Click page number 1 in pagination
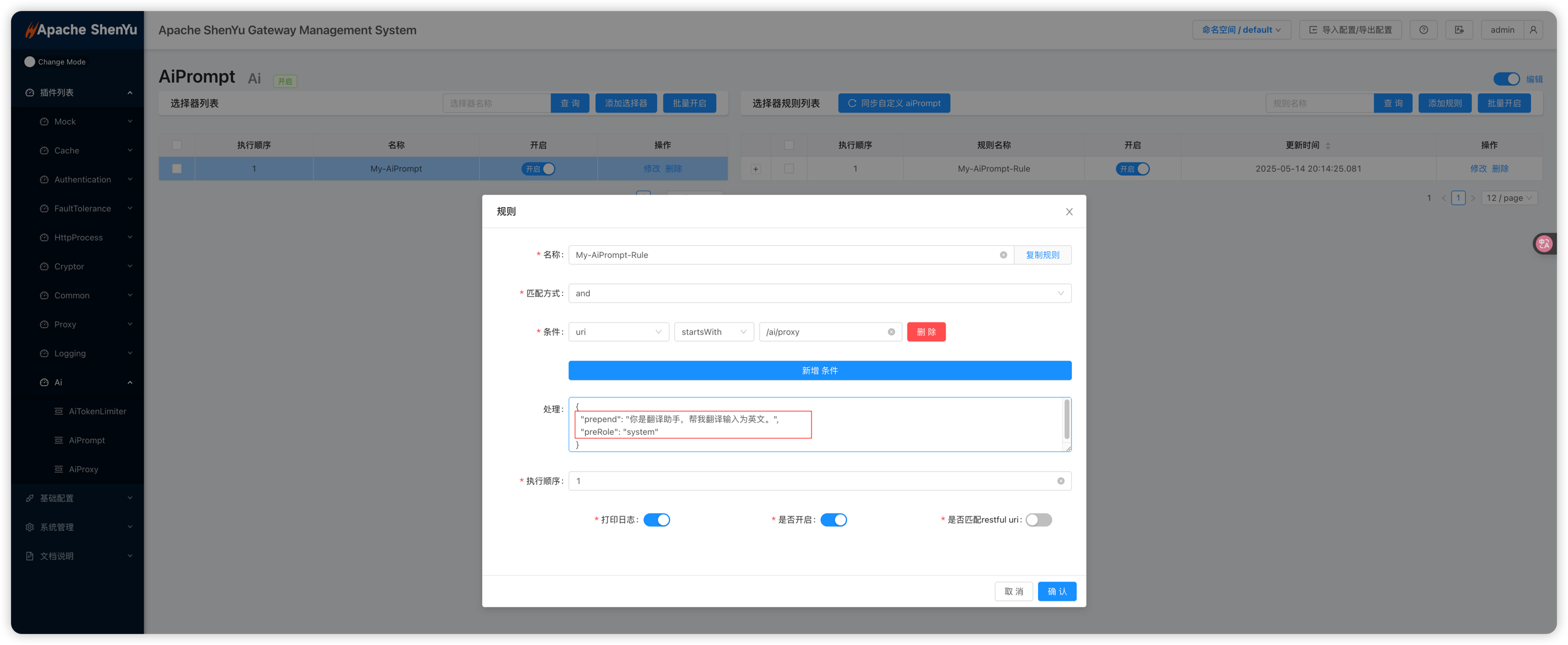The width and height of the screenshot is (1568, 645). (1458, 197)
